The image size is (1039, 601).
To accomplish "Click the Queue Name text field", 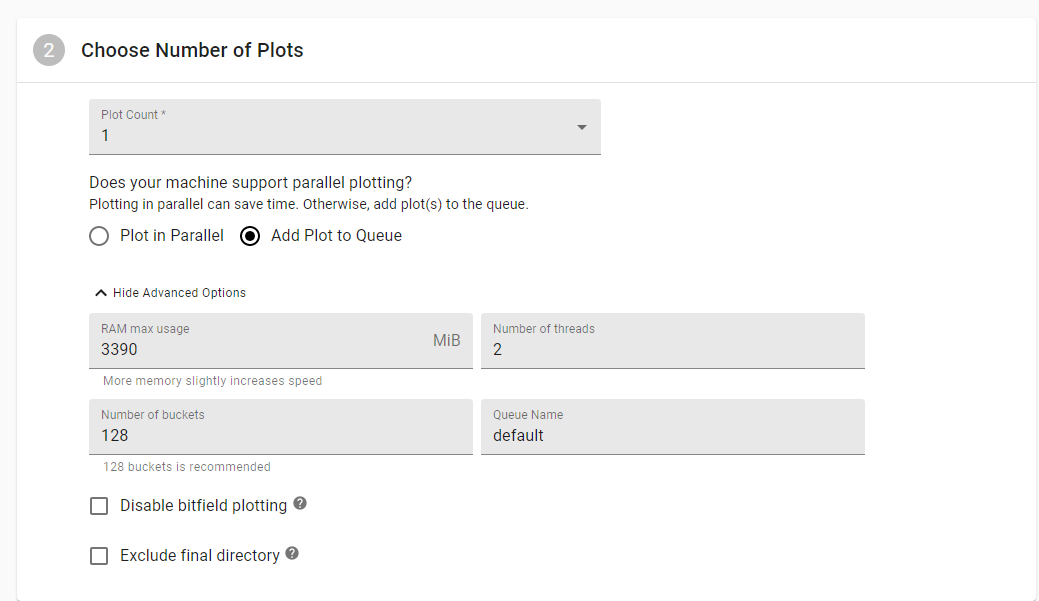I will click(673, 427).
